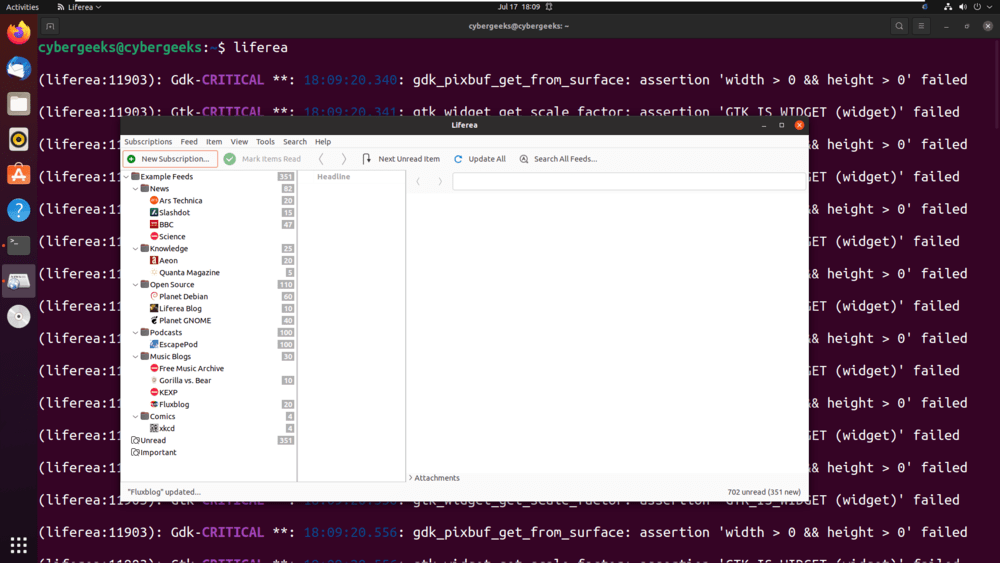Select the Slashdot feed icon
The width and height of the screenshot is (1000, 563).
pos(154,212)
